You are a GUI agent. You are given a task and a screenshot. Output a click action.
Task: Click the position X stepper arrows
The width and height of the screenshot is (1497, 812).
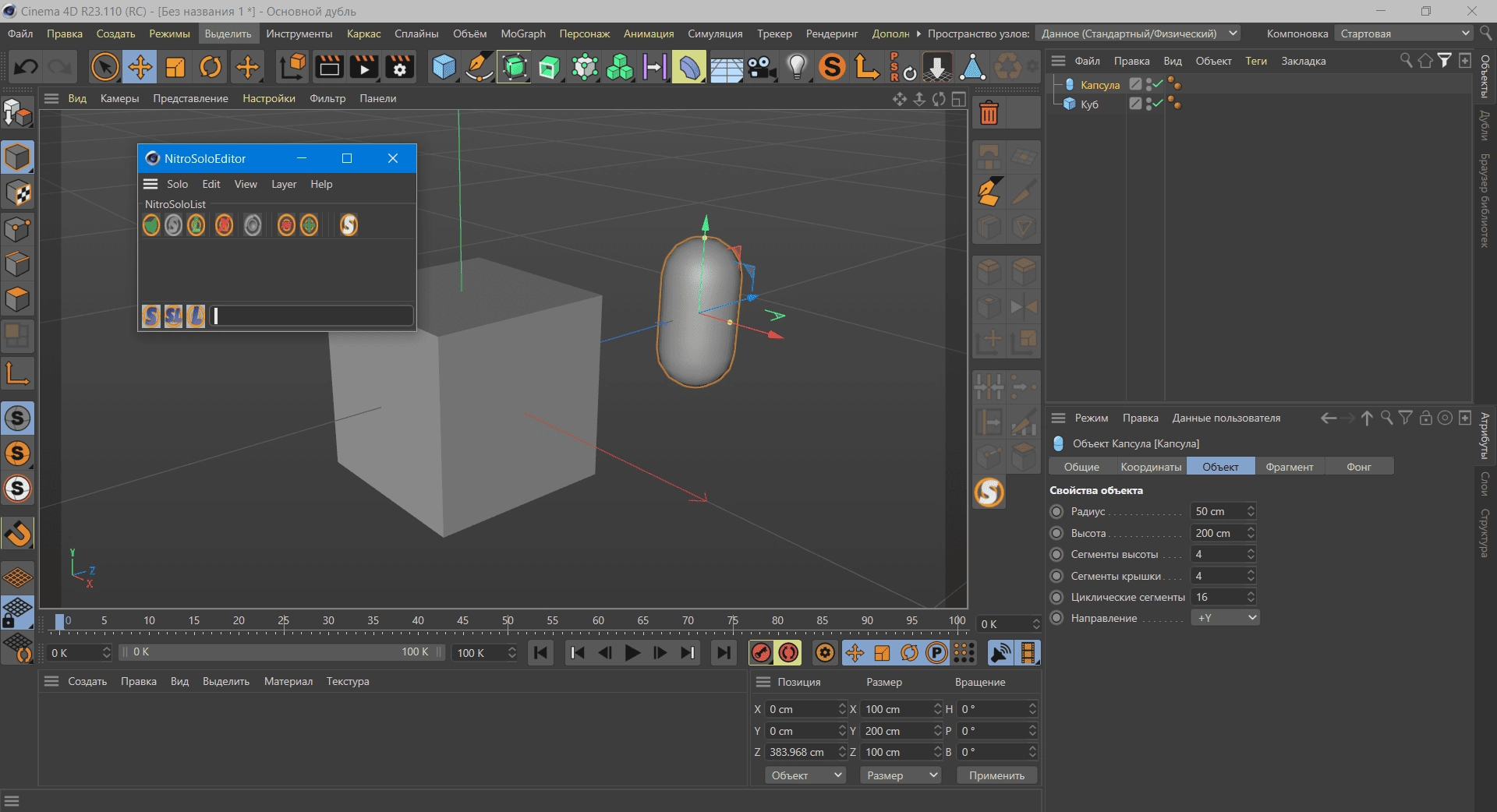click(842, 709)
